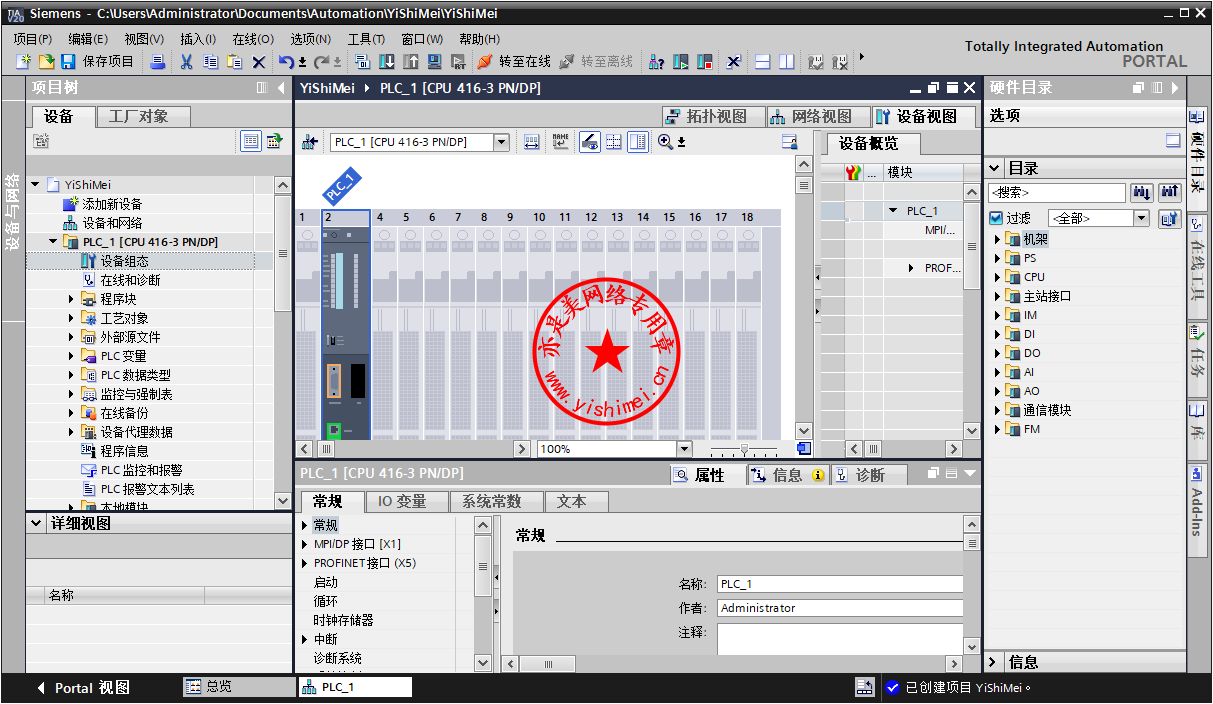
Task: Toggle the show address labels button in device toolbar
Action: 590,142
